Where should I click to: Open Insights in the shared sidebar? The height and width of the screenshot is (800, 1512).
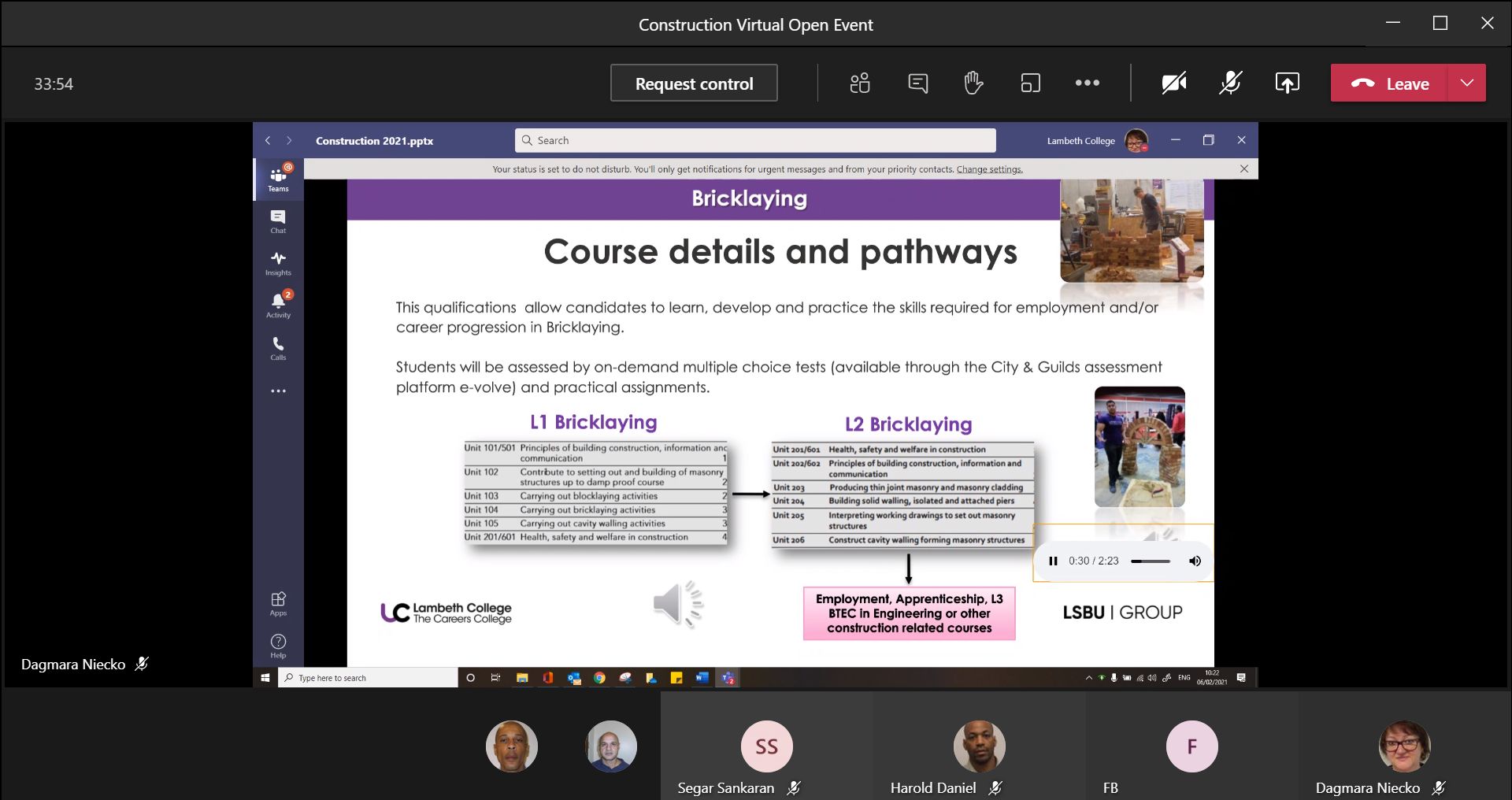pos(278,264)
